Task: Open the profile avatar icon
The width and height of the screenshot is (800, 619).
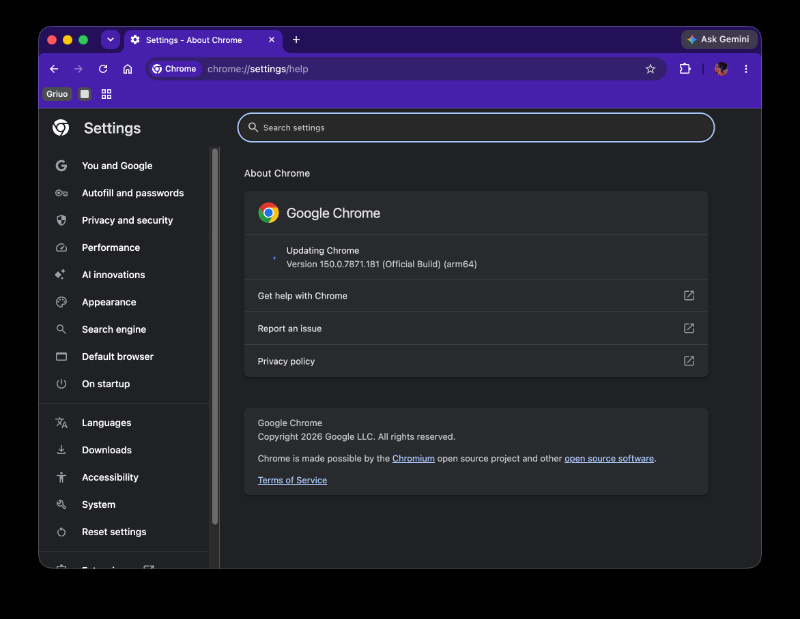Action: pos(721,69)
